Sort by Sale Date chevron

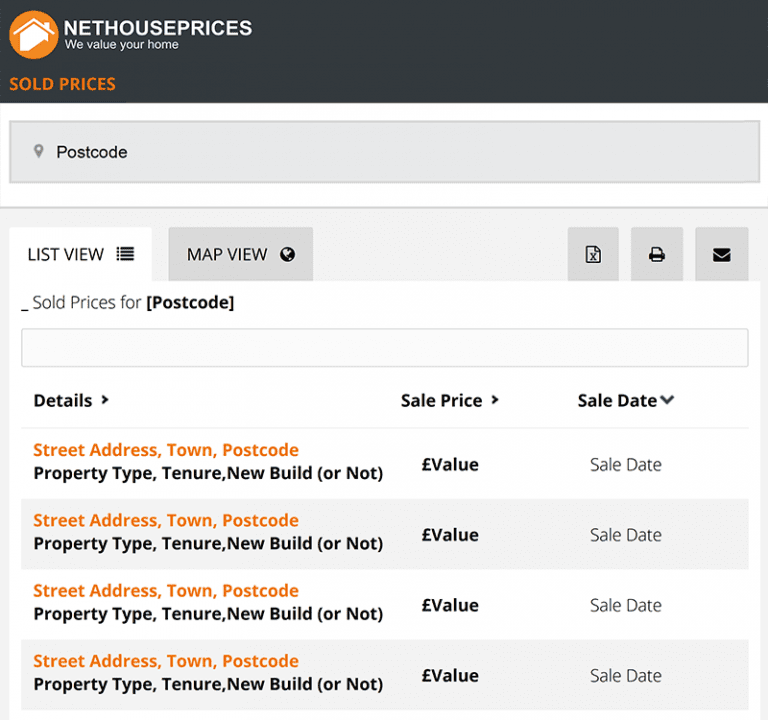(667, 400)
